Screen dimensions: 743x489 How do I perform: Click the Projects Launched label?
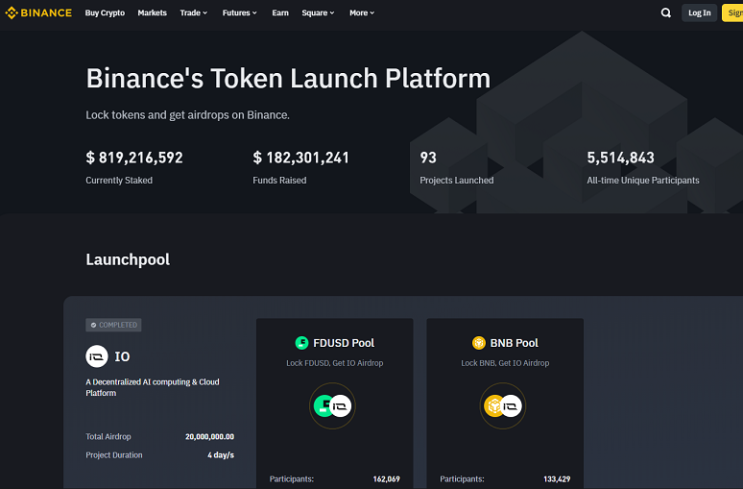(457, 180)
